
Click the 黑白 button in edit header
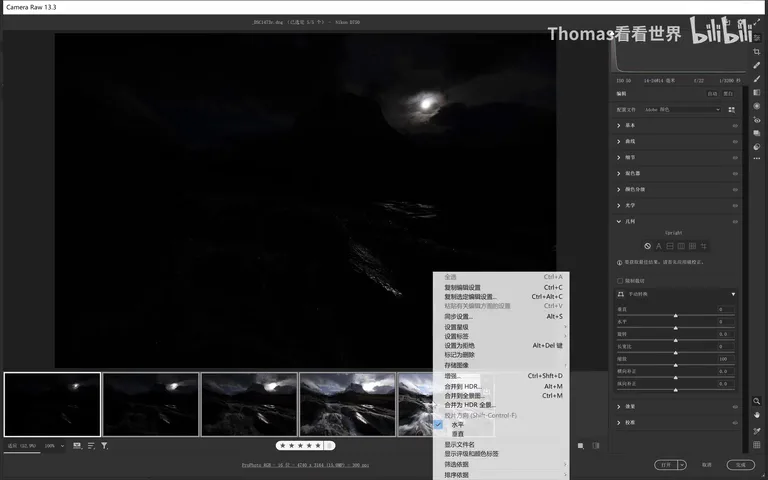(728, 94)
